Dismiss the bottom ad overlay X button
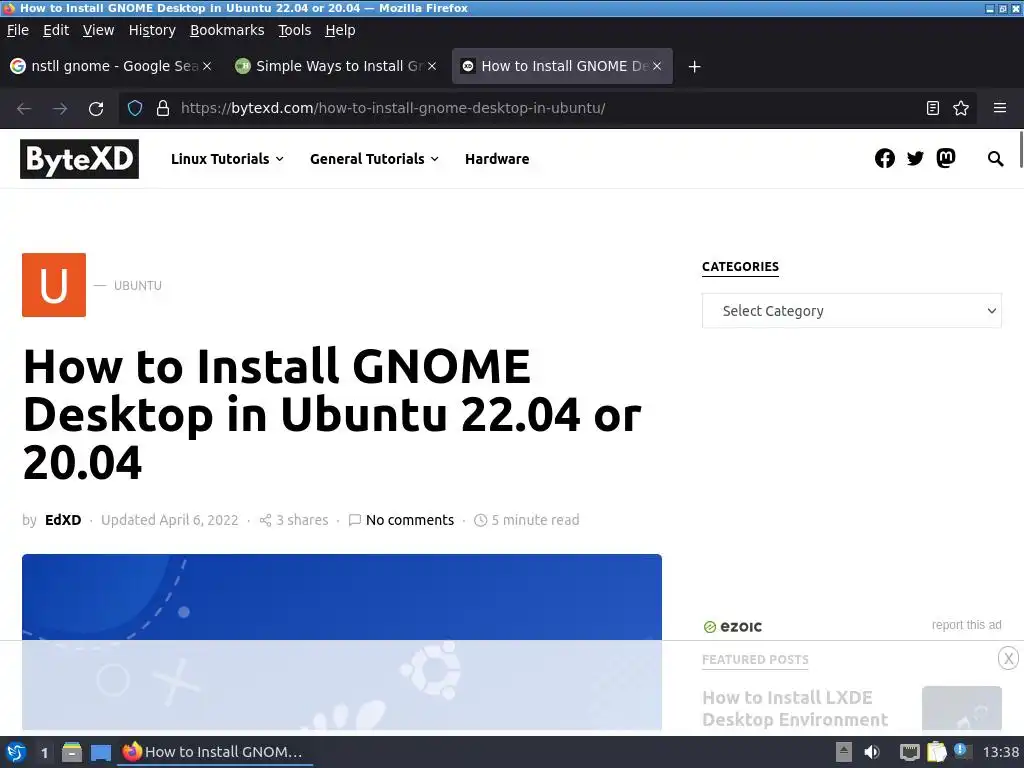1024x768 pixels. click(x=1008, y=658)
